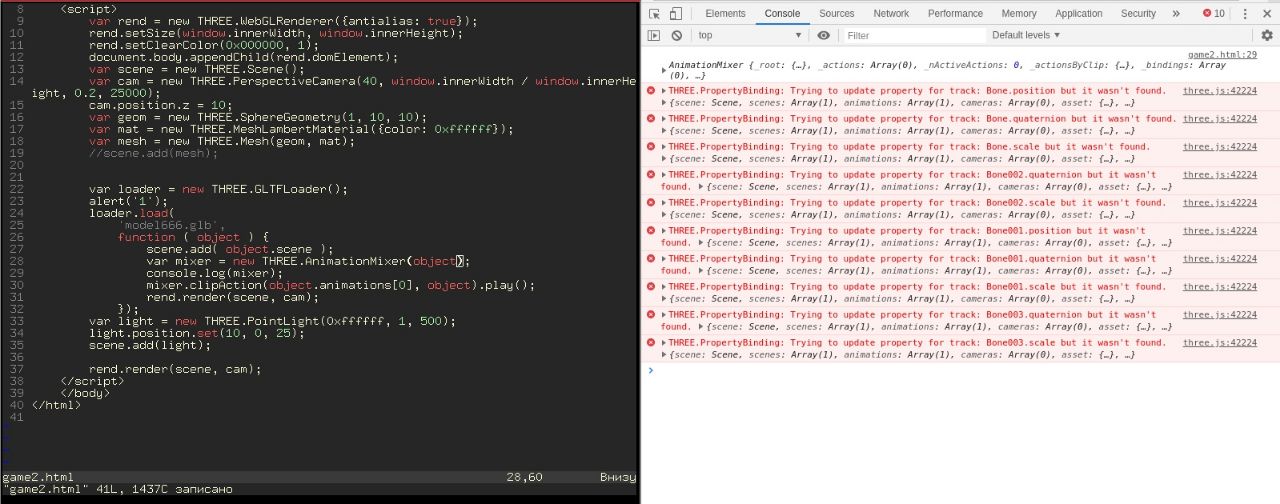Click error icon on Bone003.scale row
Image resolution: width=1280 pixels, height=504 pixels.
coord(651,343)
